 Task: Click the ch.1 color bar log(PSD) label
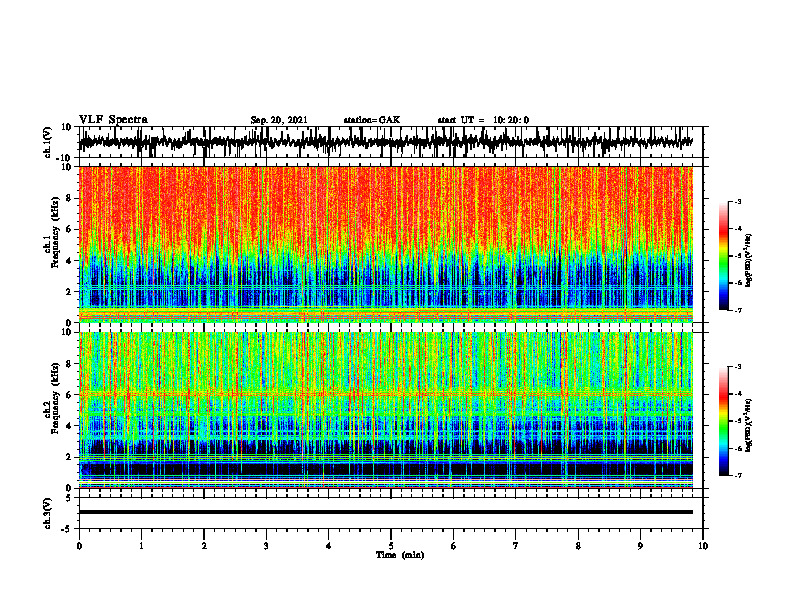click(x=748, y=261)
